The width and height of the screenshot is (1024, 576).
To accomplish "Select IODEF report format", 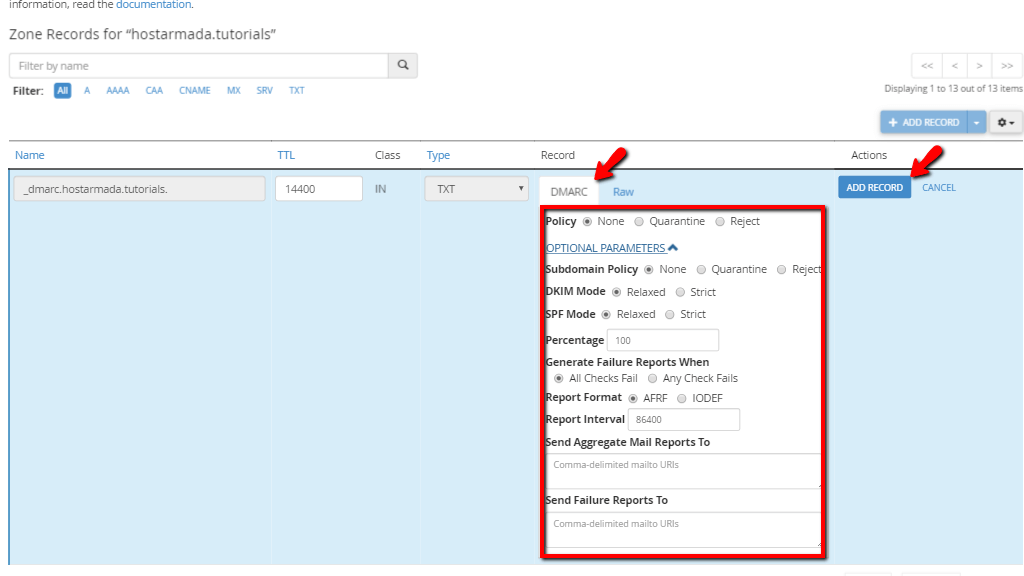I will tap(682, 398).
